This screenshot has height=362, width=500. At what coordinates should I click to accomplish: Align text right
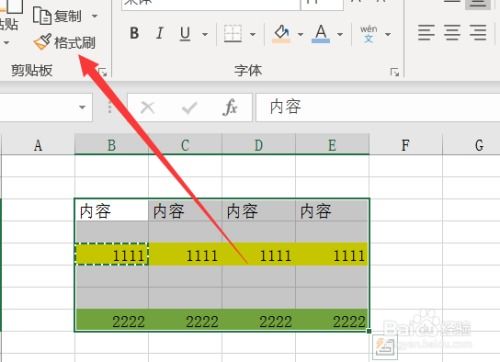[478, 33]
